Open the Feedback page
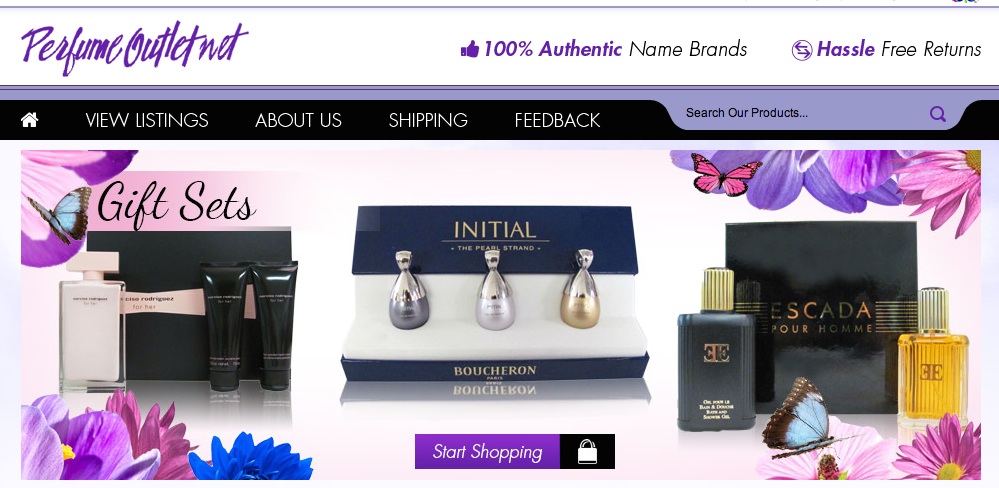The width and height of the screenshot is (999, 488). point(557,120)
